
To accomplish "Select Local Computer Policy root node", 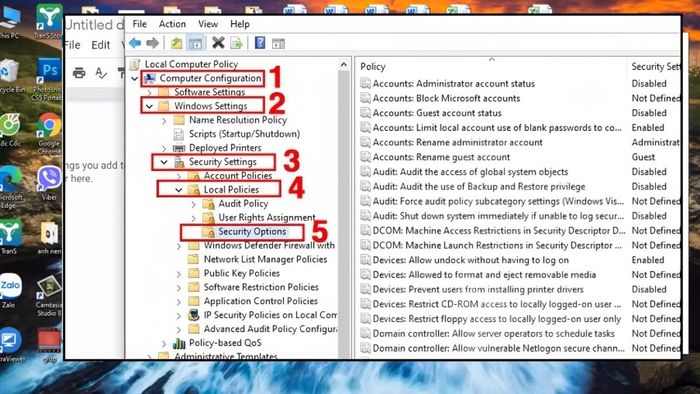I will tap(191, 64).
